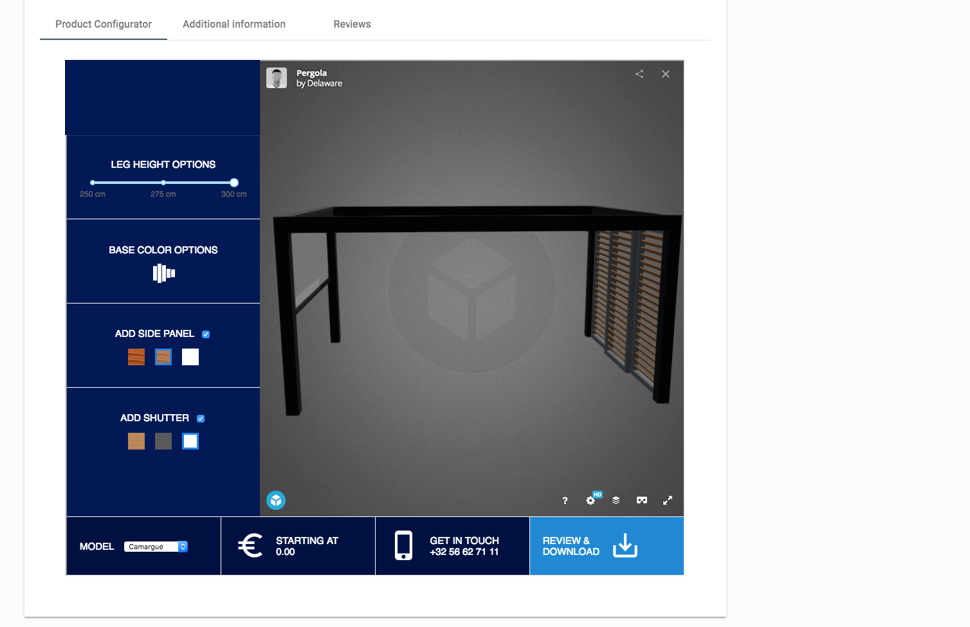The image size is (970, 627).
Task: Switch to the Additional information tab
Action: click(234, 24)
